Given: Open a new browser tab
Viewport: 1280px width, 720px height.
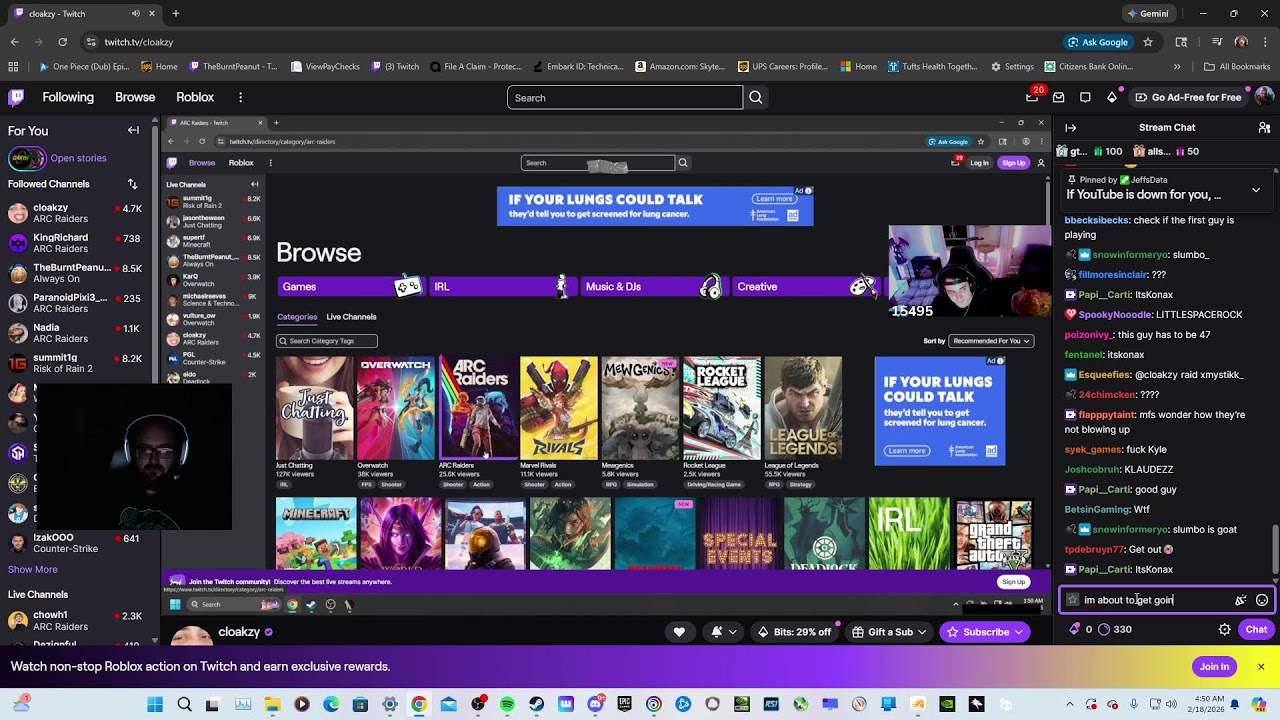Looking at the screenshot, I should (x=175, y=14).
